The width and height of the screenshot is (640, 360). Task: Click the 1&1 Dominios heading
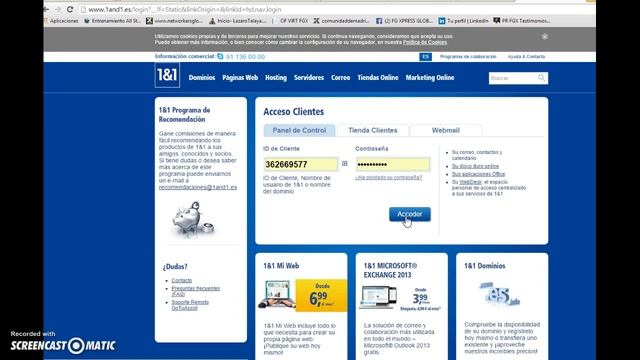click(x=484, y=266)
